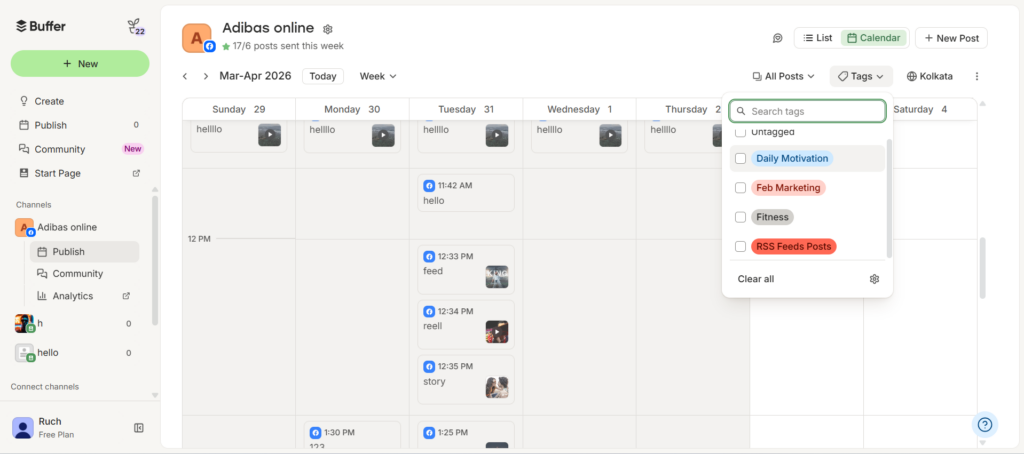Expand the Week view dropdown
The width and height of the screenshot is (1024, 454).
coord(378,76)
